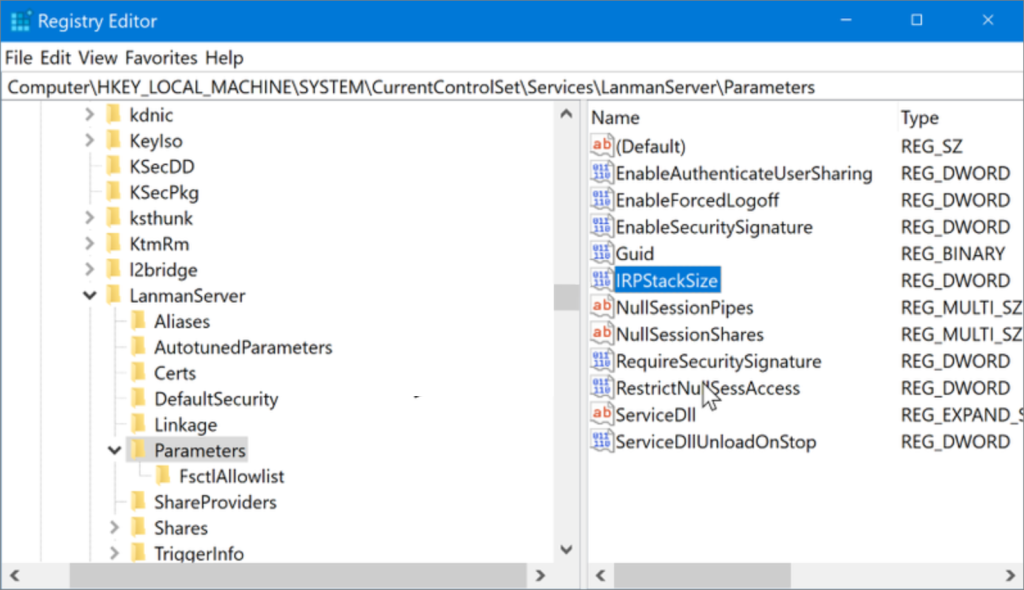The height and width of the screenshot is (590, 1024).
Task: Open the Edit menu
Action: tap(56, 57)
